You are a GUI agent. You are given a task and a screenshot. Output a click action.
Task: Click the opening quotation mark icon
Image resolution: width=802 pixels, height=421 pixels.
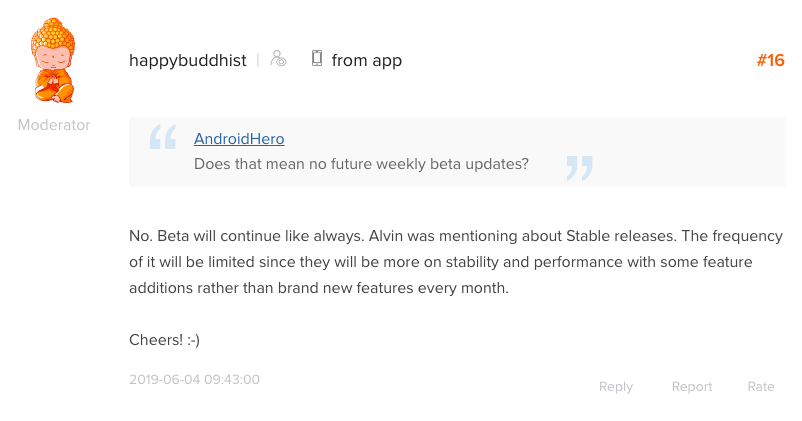(x=163, y=137)
